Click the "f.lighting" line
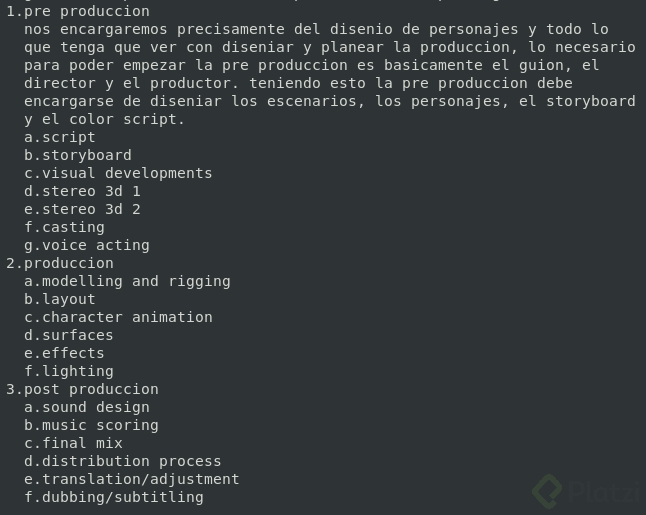Screen dimensions: 646x515 pos(69,371)
